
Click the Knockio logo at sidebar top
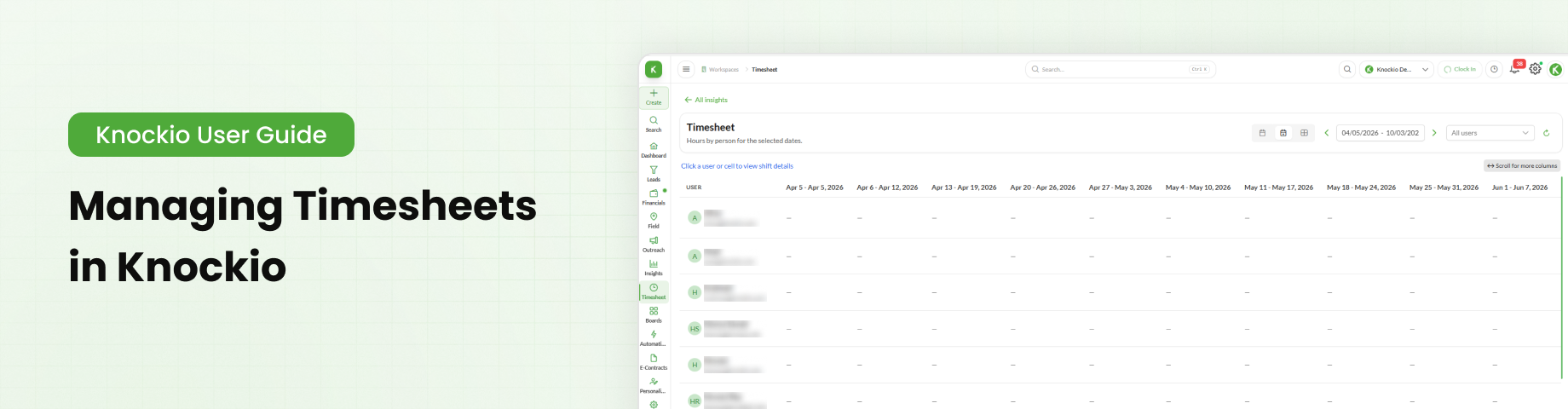pos(654,70)
